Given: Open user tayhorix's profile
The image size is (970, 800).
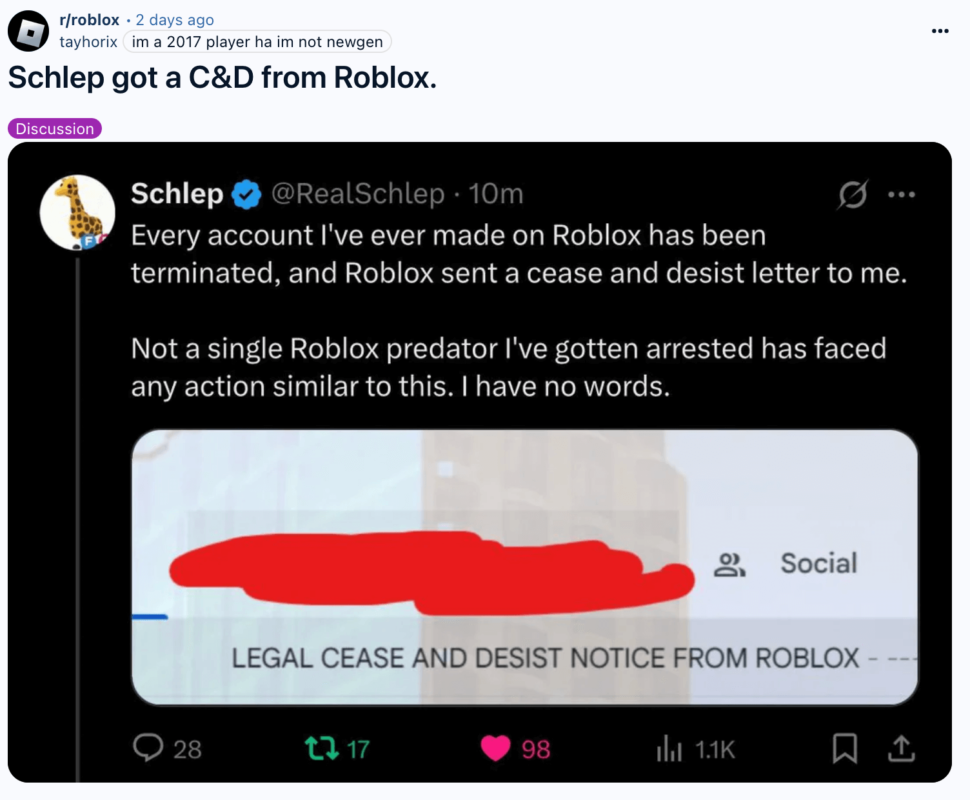Looking at the screenshot, I should point(88,41).
